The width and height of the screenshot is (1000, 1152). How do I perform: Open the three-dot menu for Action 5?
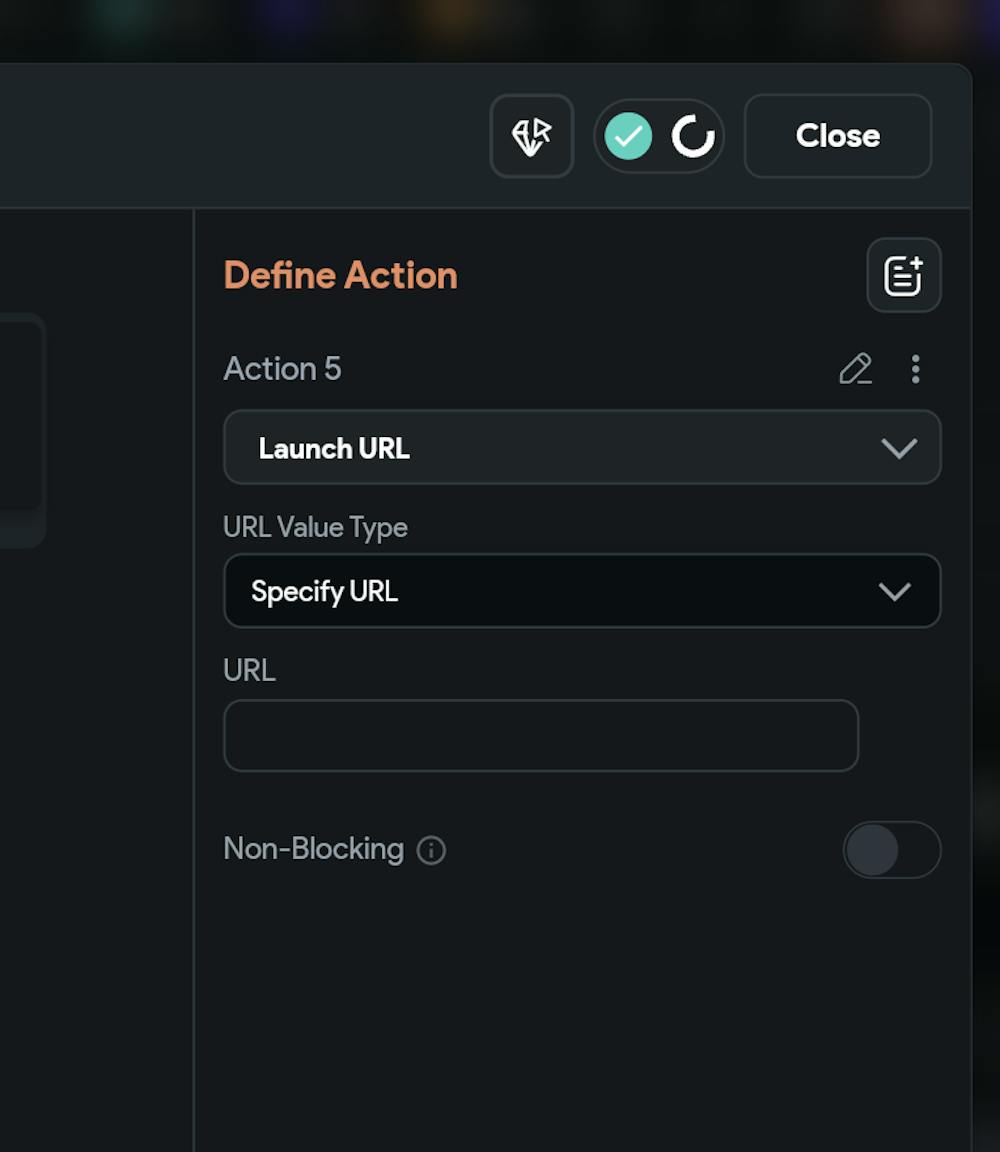[916, 369]
